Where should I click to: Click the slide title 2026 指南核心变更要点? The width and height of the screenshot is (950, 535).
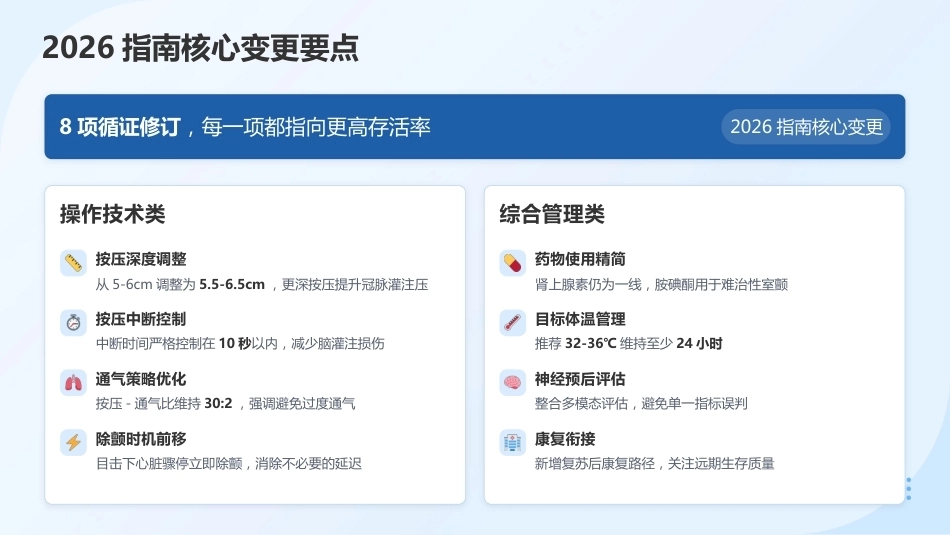coord(201,48)
